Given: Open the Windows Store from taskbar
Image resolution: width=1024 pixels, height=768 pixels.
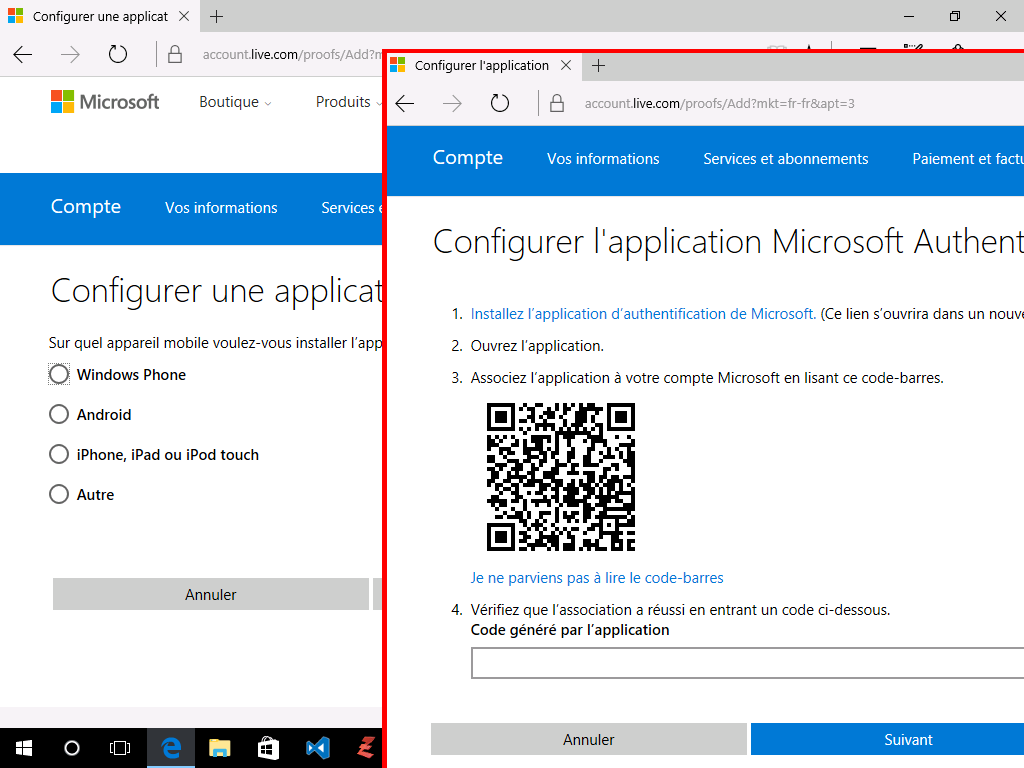Looking at the screenshot, I should click(x=268, y=748).
